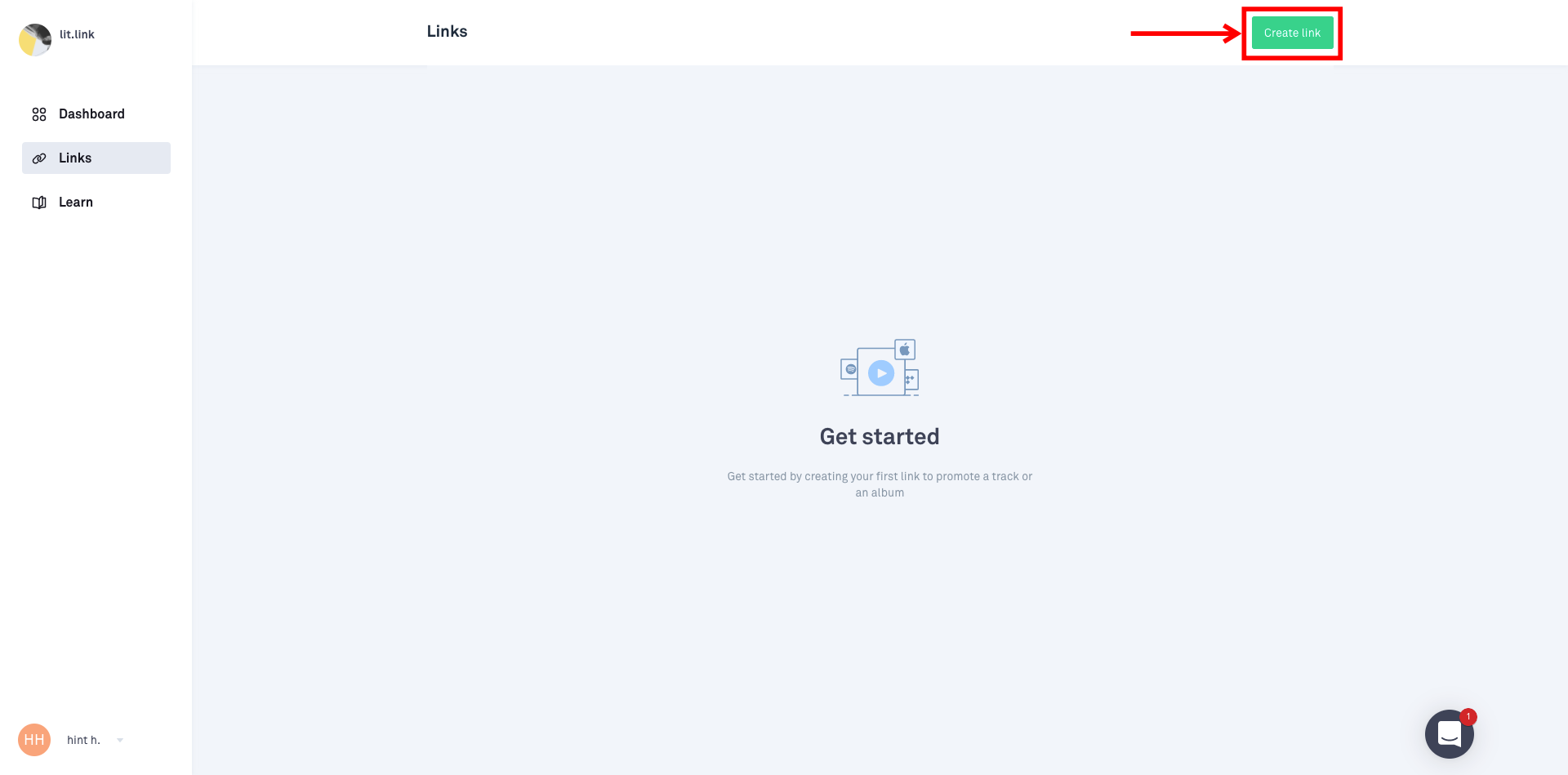This screenshot has width=1568, height=775.
Task: Expand the user account dropdown arrow
Action: pyautogui.click(x=120, y=741)
